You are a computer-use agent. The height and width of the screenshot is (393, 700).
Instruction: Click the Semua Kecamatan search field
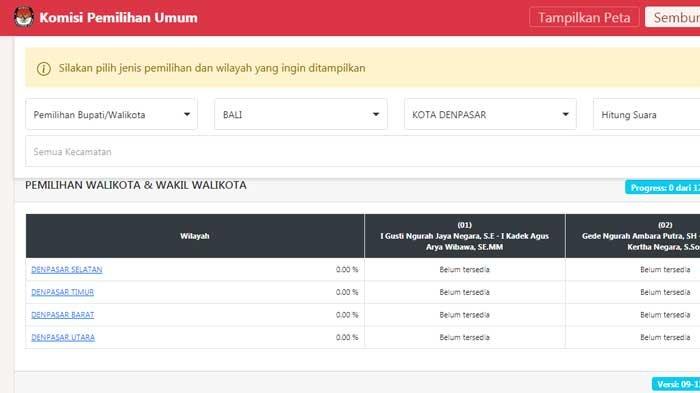[x=362, y=151]
